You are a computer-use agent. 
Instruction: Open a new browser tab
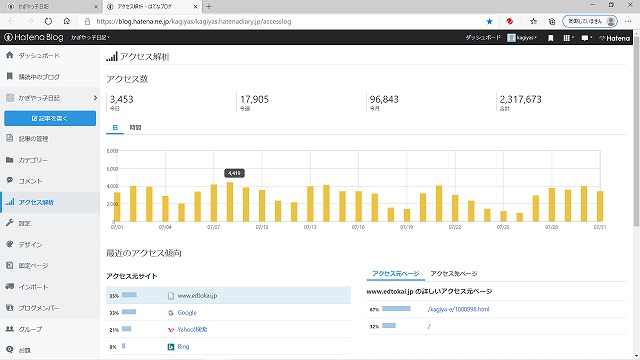(x=209, y=7)
